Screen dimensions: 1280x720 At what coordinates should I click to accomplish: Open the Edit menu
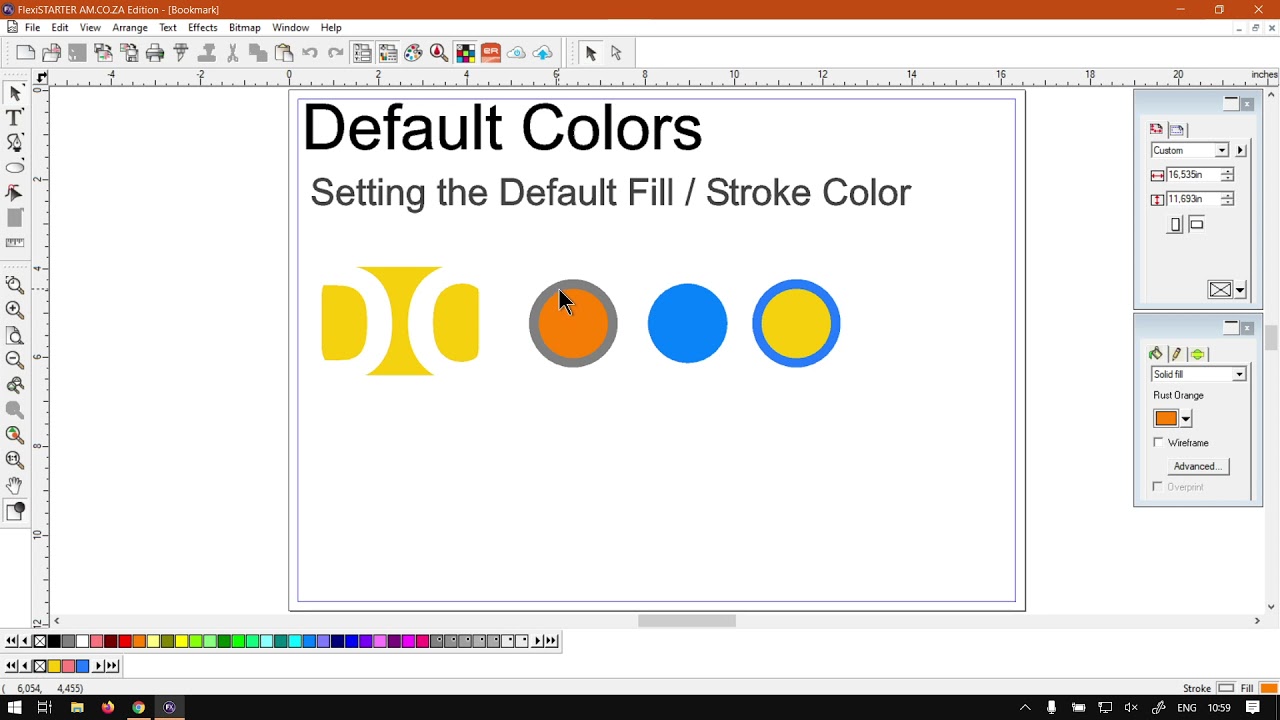(x=60, y=27)
